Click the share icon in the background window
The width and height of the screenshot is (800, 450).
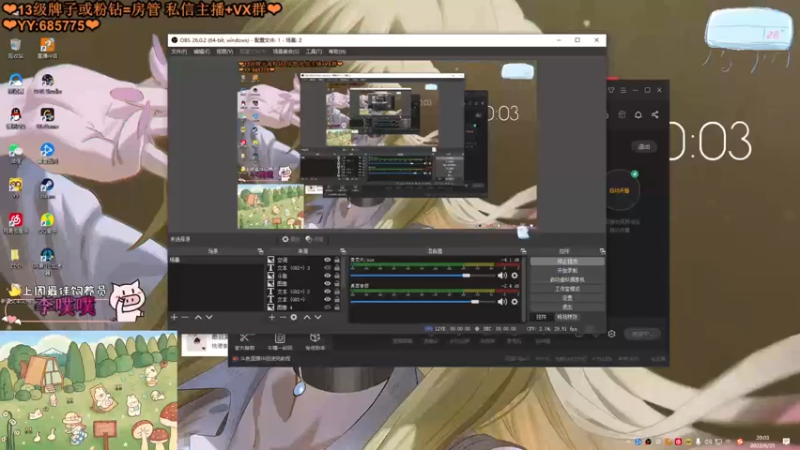click(655, 115)
